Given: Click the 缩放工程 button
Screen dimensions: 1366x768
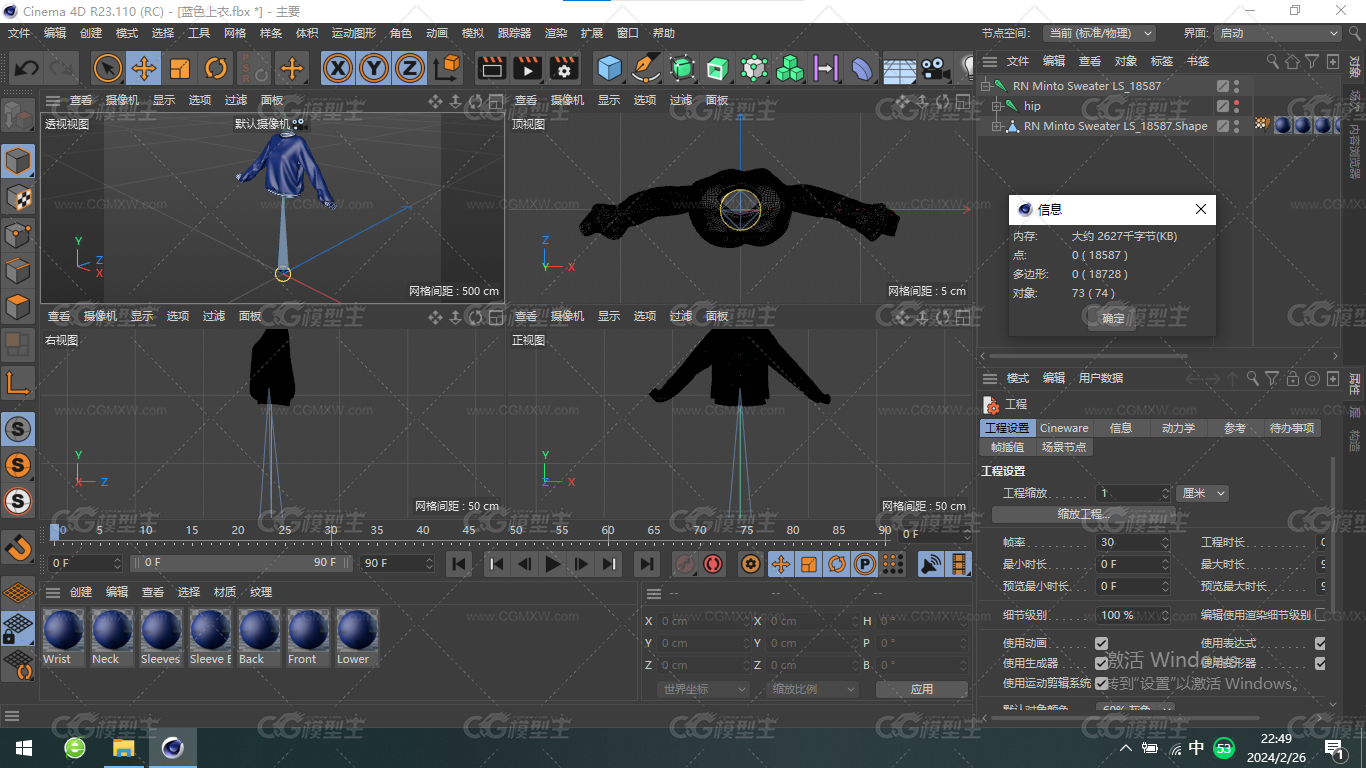Looking at the screenshot, I should coord(1084,514).
